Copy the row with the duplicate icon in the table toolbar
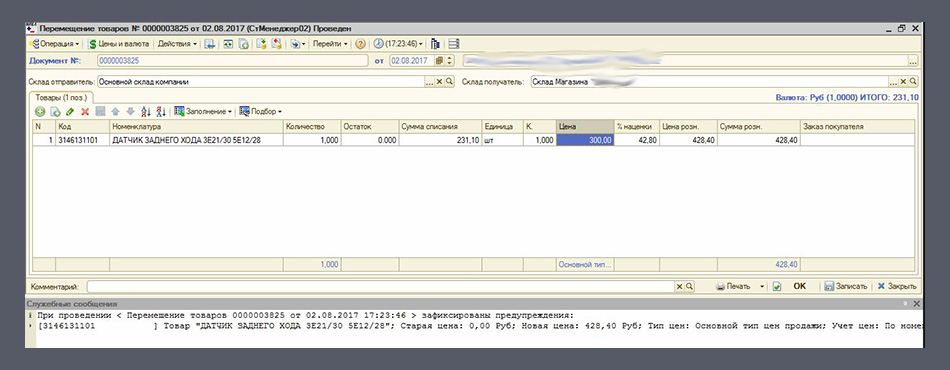The image size is (950, 370). point(55,111)
